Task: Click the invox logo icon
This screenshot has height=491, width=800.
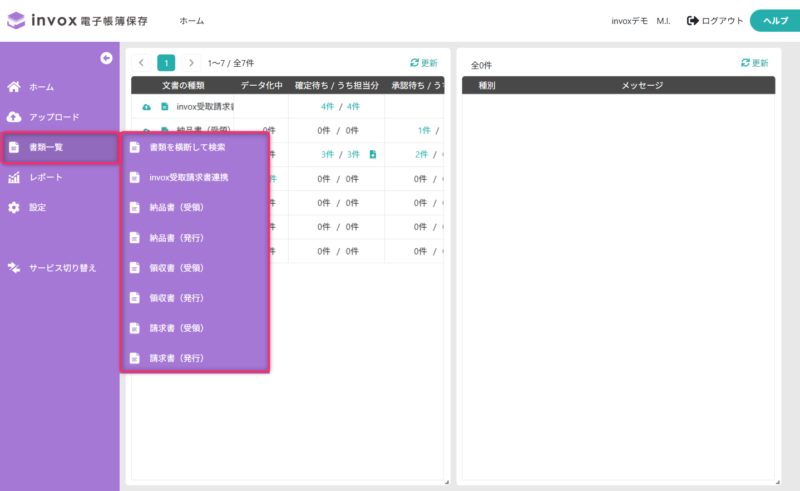Action: (16, 20)
